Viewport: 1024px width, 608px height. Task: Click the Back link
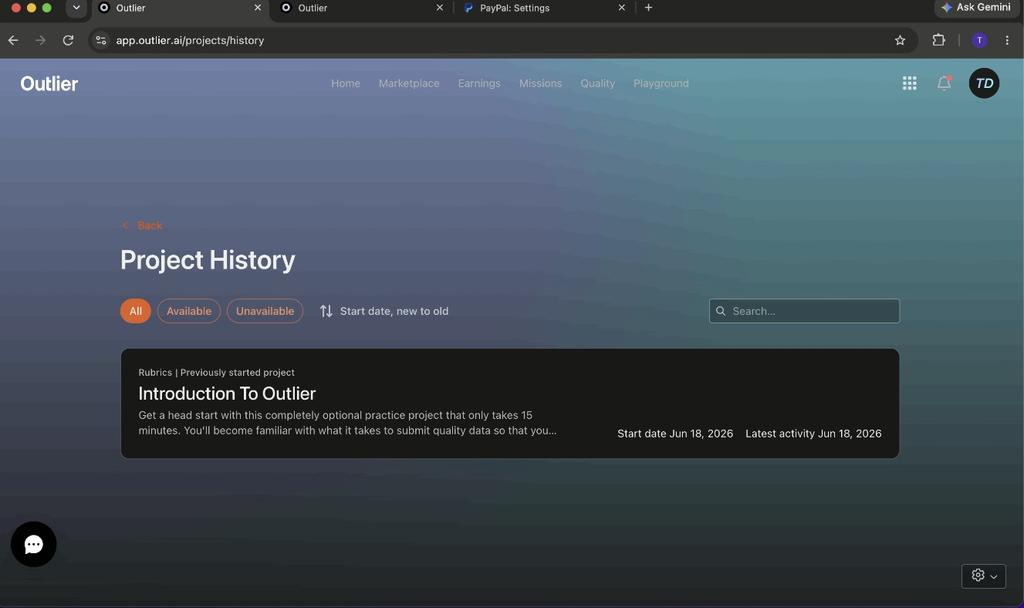[x=142, y=225]
